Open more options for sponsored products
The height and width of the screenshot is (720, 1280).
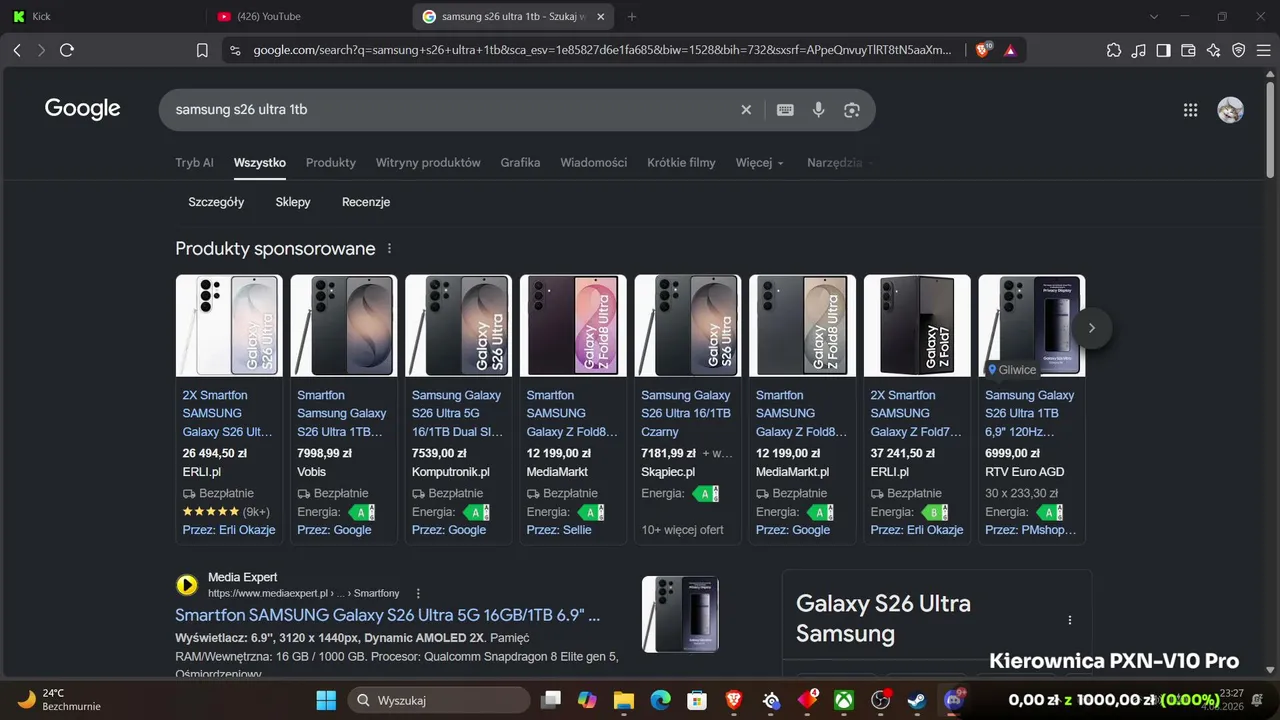(390, 249)
